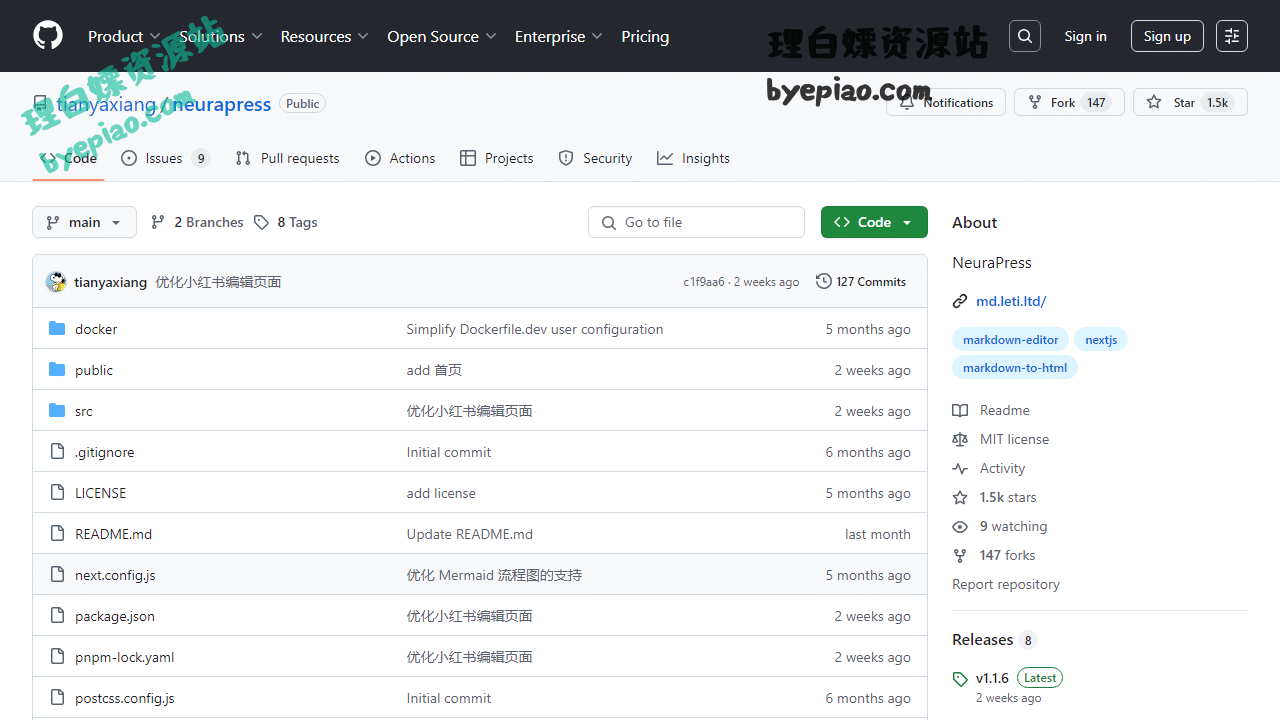
Task: Click the Sign in link
Action: click(1085, 36)
